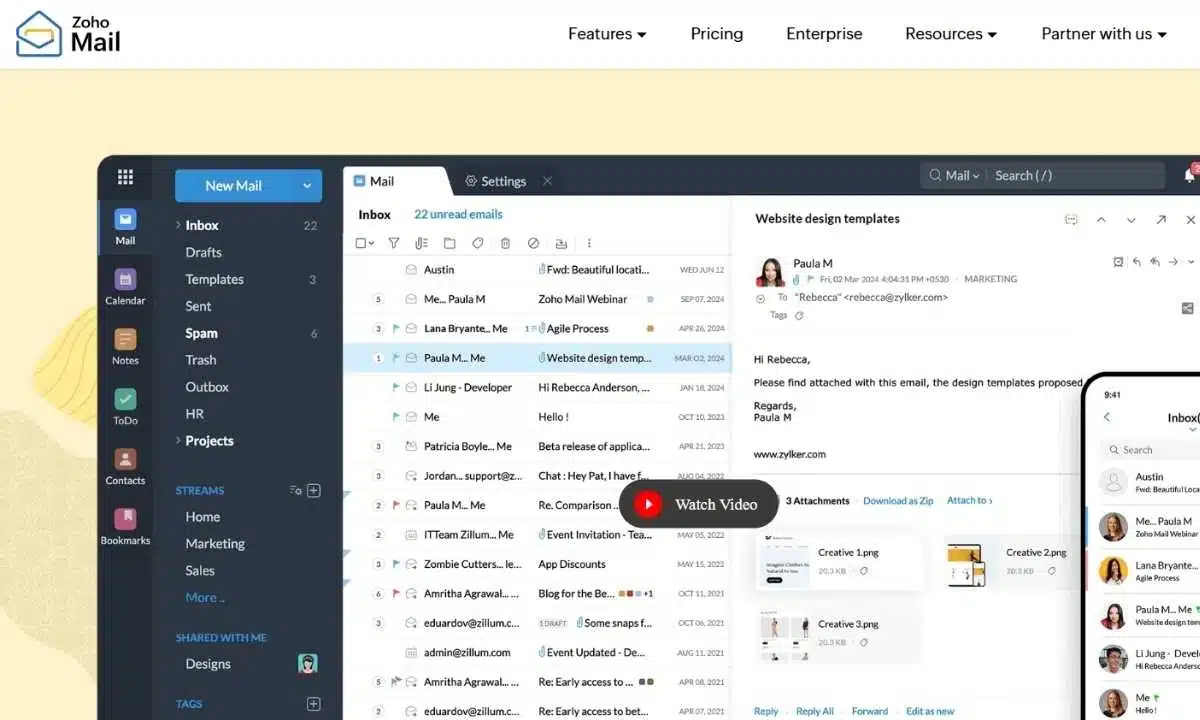Open the Contacts app in sidebar
1200x720 pixels.
point(125,467)
